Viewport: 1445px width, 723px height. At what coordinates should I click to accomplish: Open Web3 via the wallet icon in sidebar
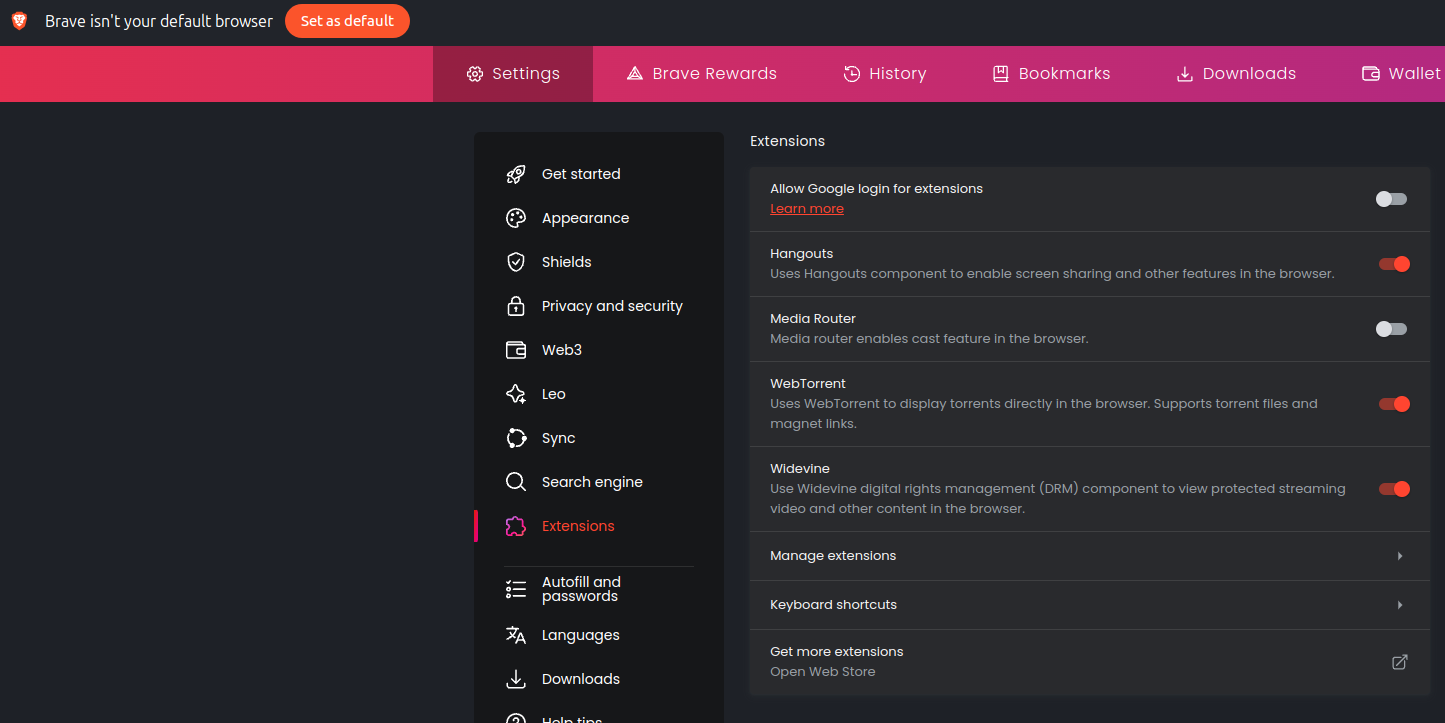pos(516,350)
